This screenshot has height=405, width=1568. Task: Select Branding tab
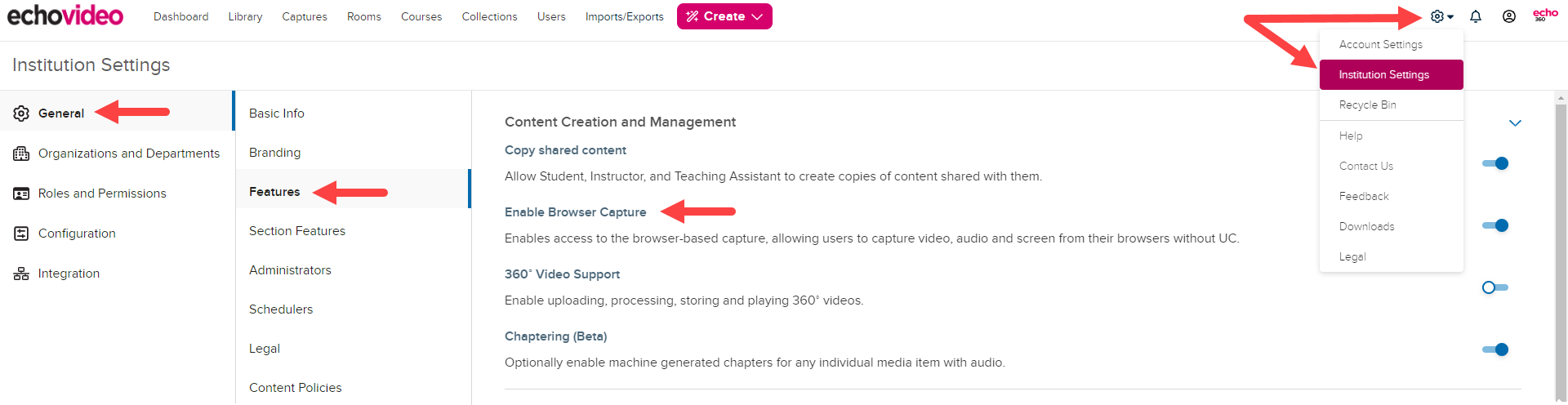tap(353, 152)
